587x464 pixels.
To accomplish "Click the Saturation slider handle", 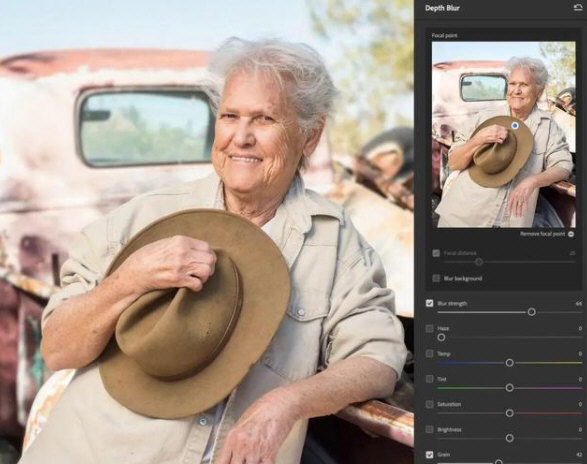I will pos(510,413).
